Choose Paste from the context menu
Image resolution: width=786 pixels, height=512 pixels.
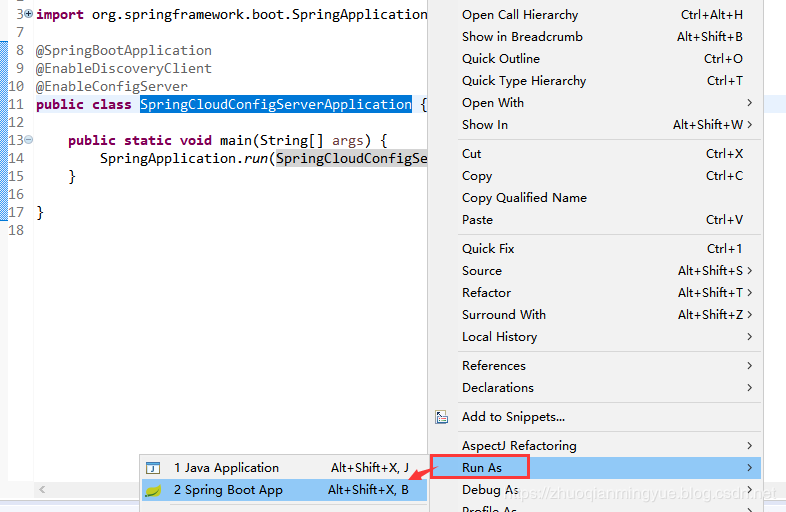596,220
